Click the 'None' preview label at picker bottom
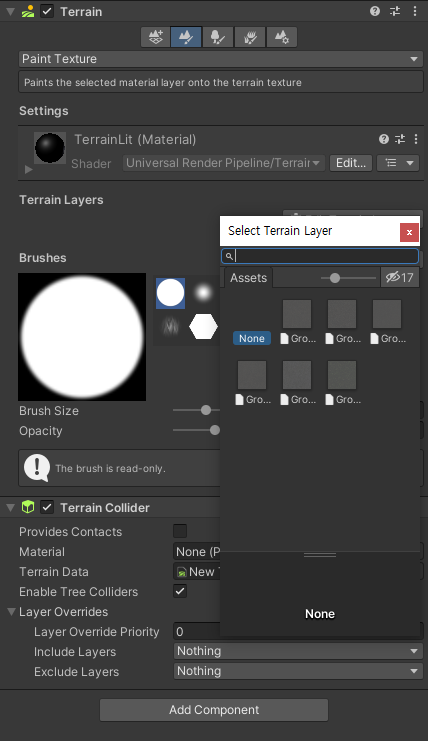 (320, 614)
